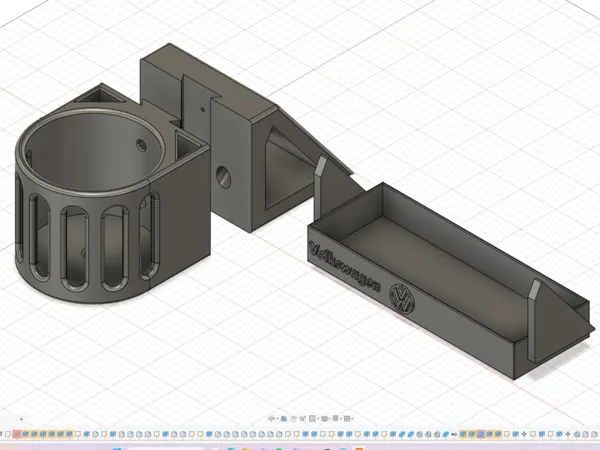The width and height of the screenshot is (600, 450).
Task: Select the round hole on the bracket block
Action: [223, 176]
